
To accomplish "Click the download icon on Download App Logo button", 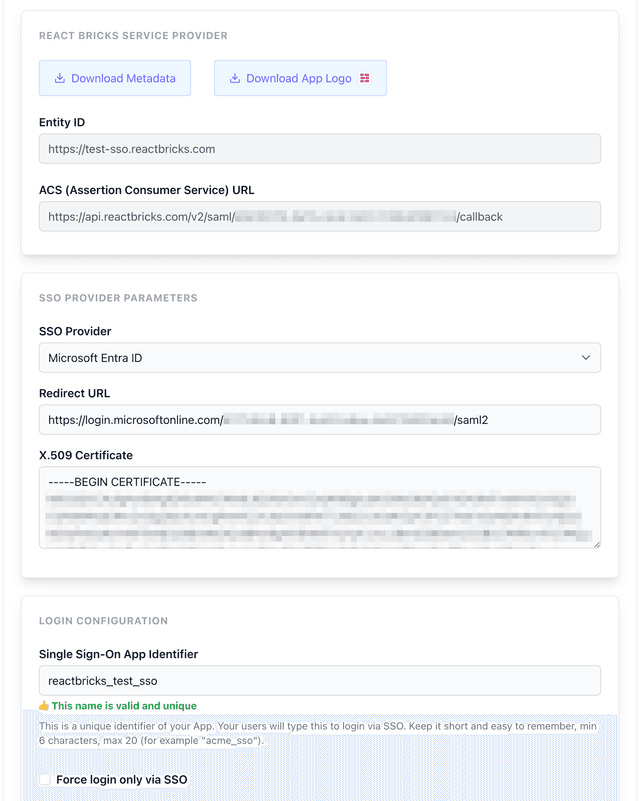I will (x=234, y=78).
